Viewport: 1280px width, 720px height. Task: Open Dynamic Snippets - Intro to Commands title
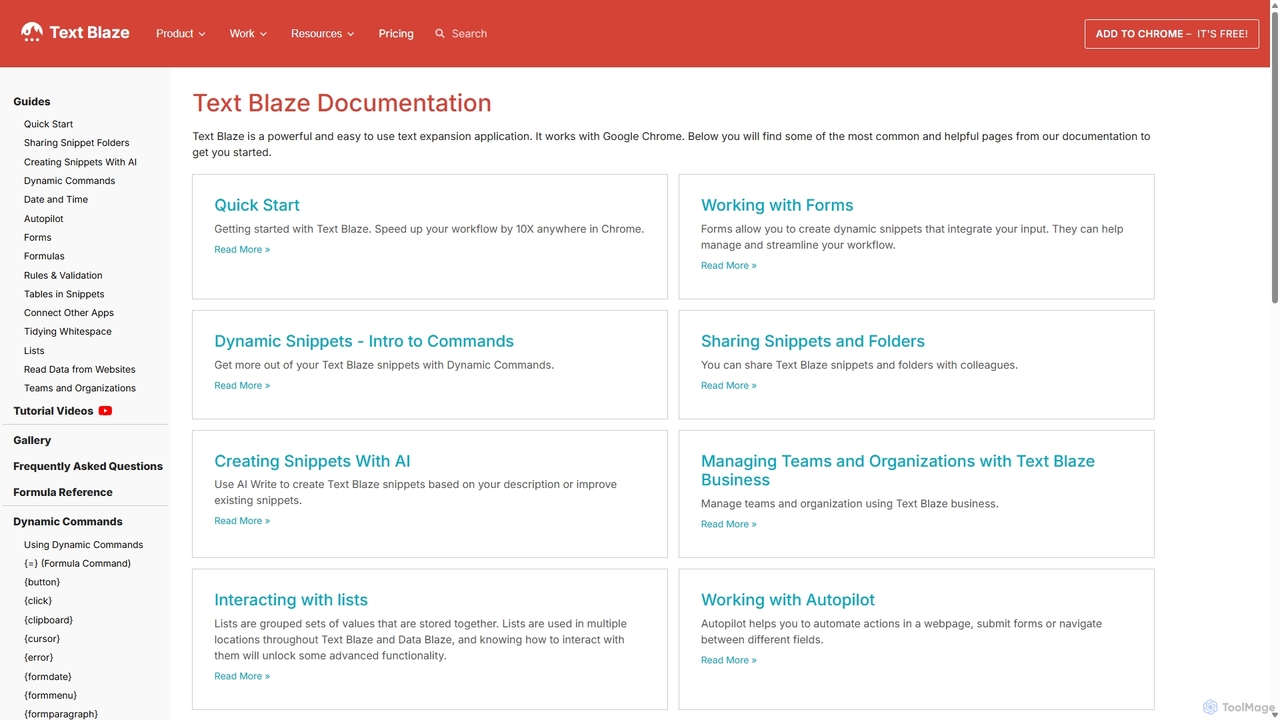pos(364,341)
